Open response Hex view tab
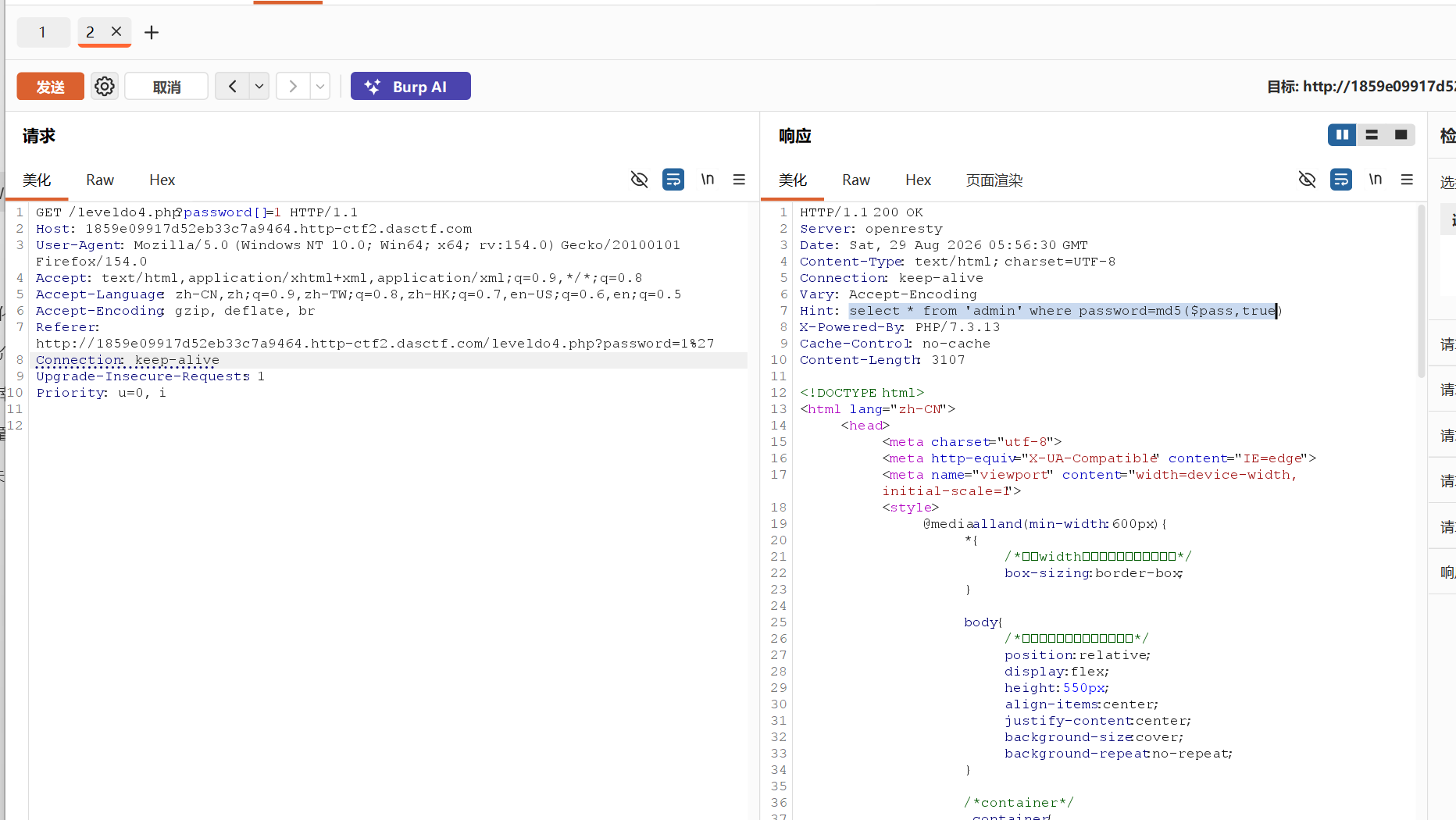This screenshot has height=820, width=1456. 918,180
